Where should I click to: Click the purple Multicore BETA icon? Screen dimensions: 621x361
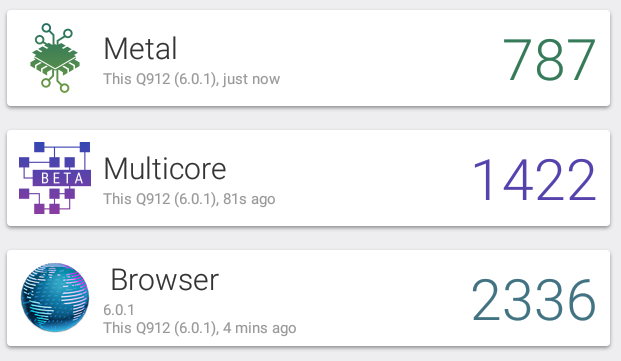55,178
